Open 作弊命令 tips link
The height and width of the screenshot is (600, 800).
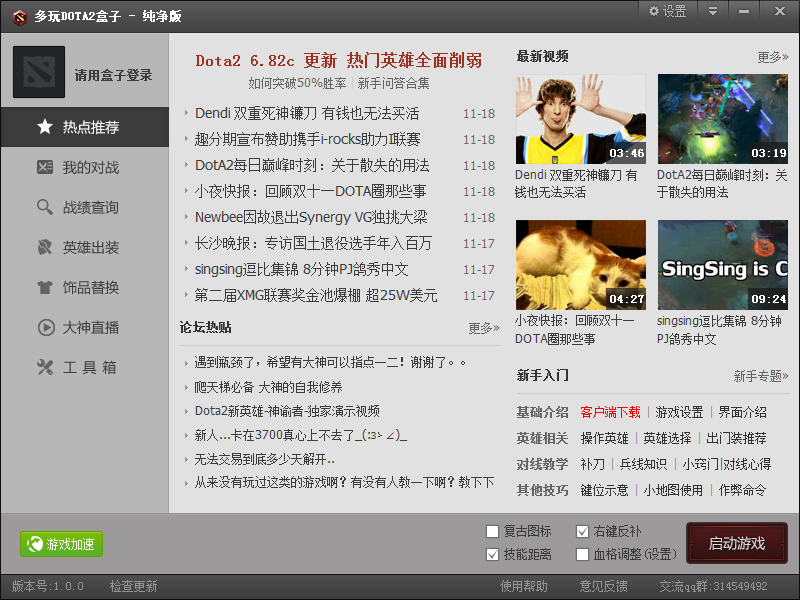742,490
